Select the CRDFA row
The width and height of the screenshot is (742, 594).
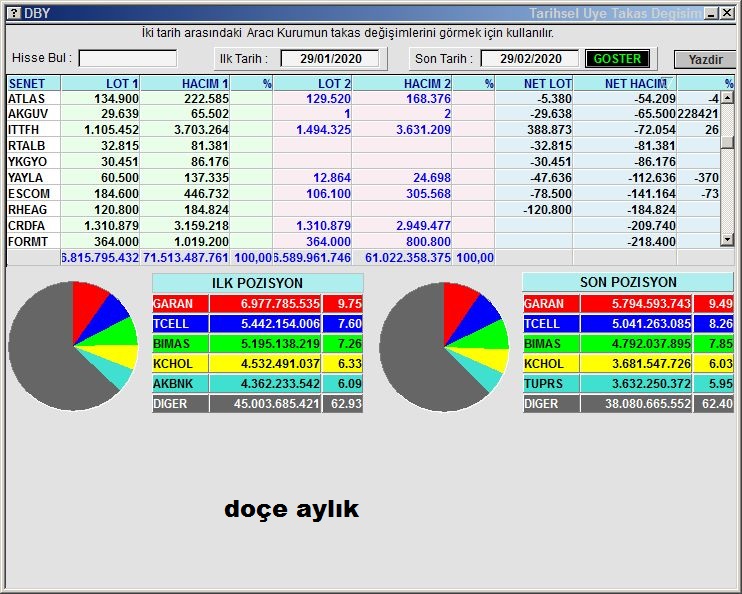363,225
